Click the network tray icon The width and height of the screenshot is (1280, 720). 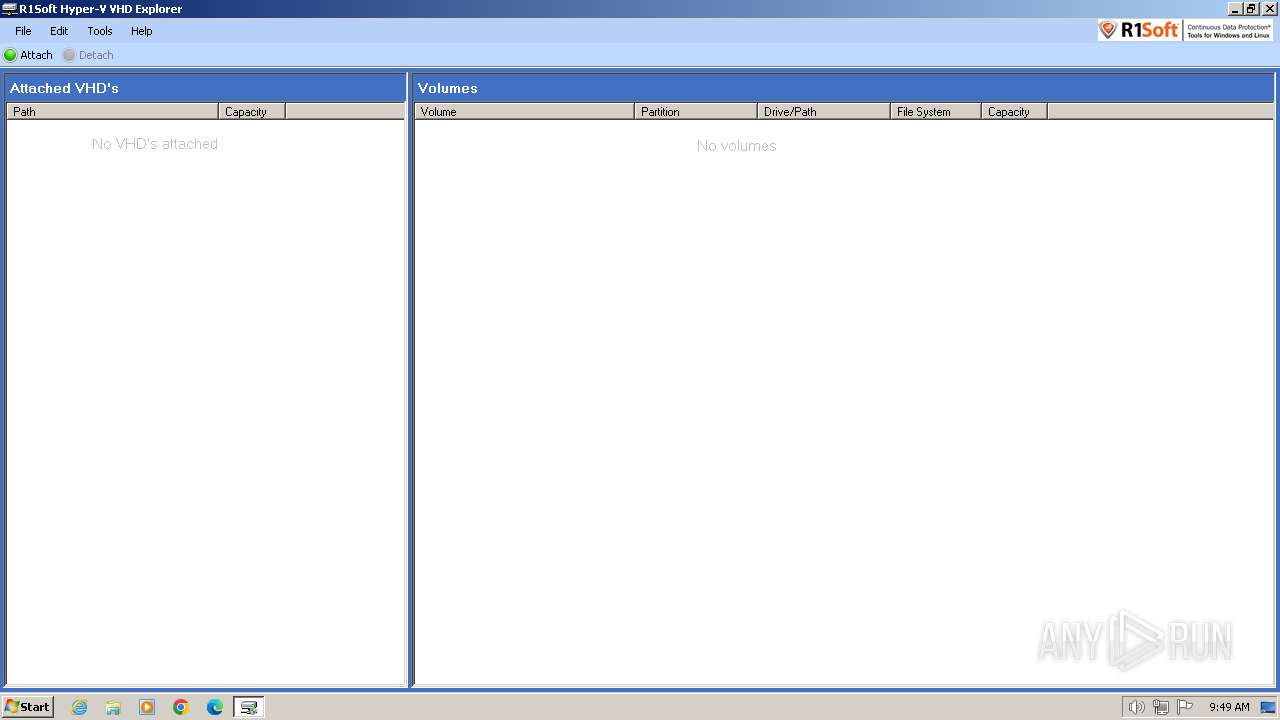pyautogui.click(x=1161, y=707)
